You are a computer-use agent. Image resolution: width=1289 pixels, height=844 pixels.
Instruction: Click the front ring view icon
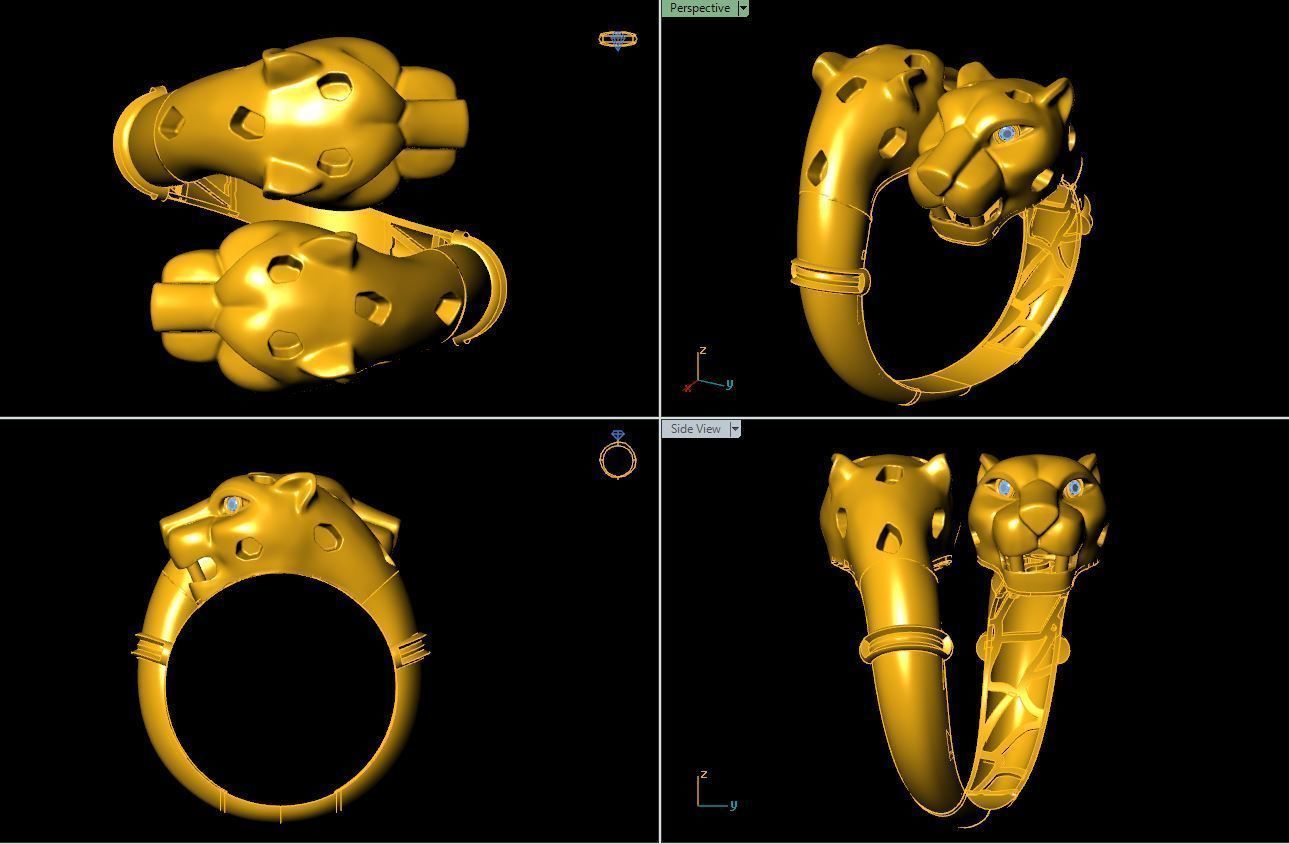coord(618,455)
